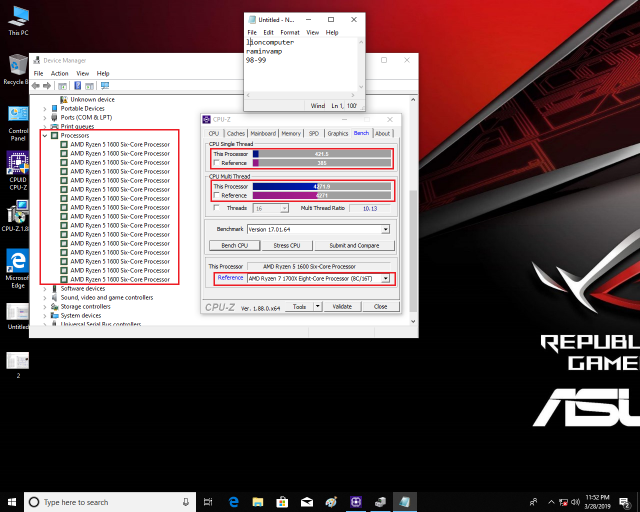Open File Explorer from the taskbar
640x512 pixels.
[x=258, y=501]
